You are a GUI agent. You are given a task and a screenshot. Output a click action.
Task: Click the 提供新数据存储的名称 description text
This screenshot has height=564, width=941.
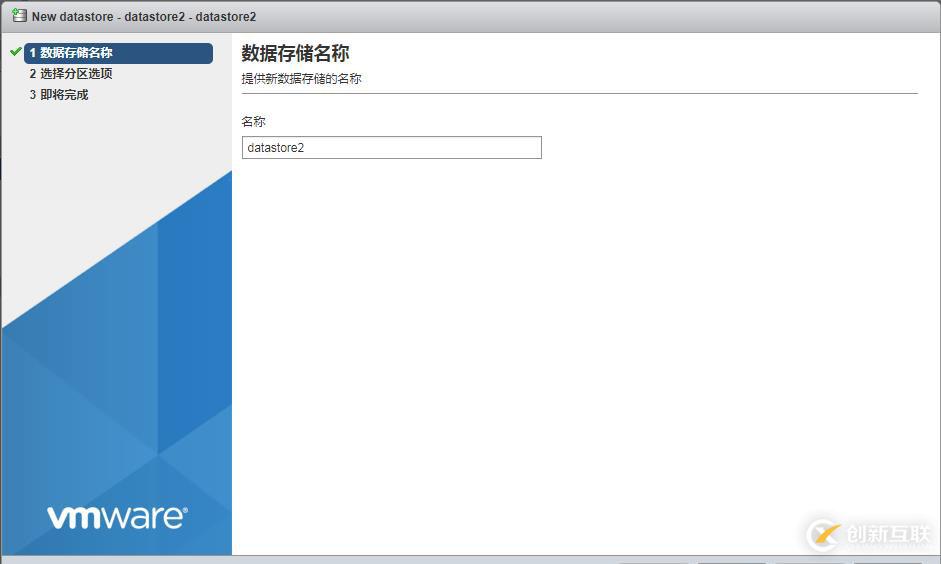[301, 79]
